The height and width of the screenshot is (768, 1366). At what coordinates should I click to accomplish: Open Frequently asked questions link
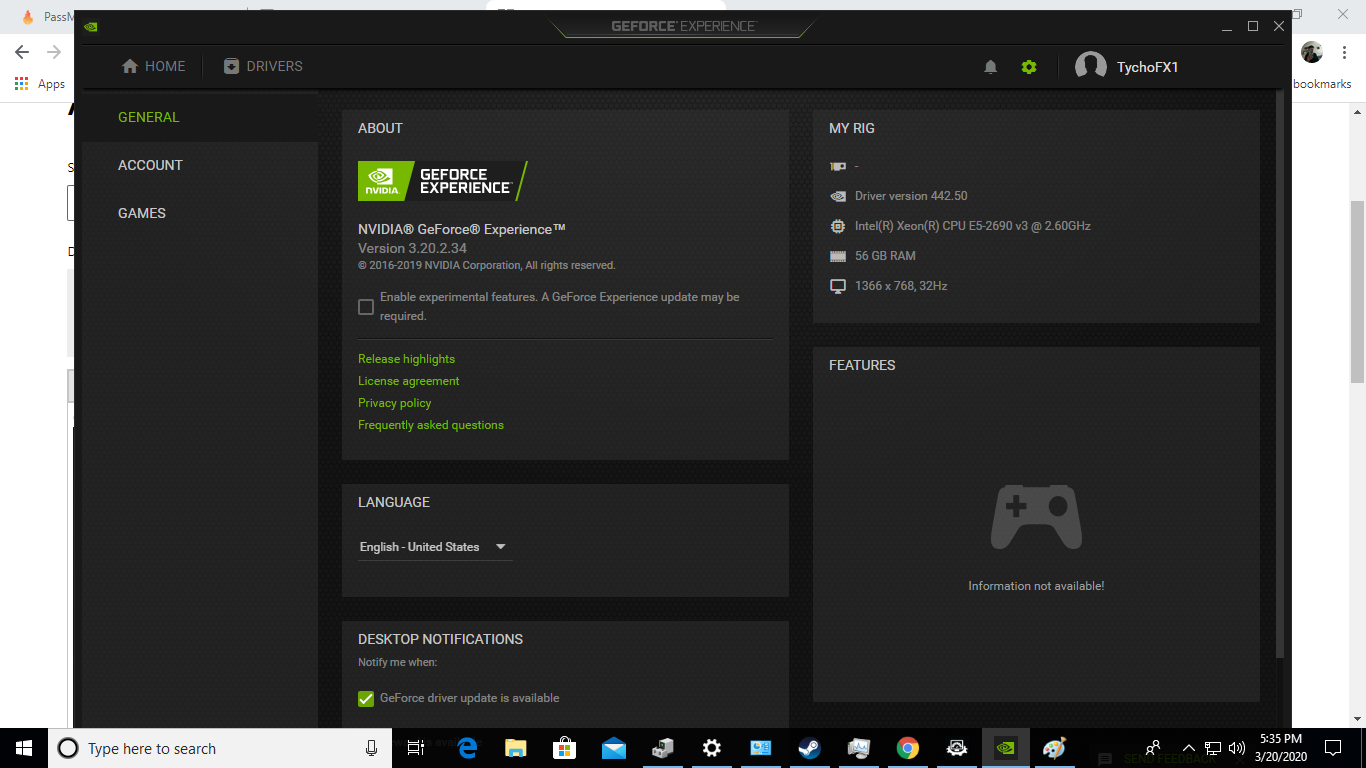(431, 425)
